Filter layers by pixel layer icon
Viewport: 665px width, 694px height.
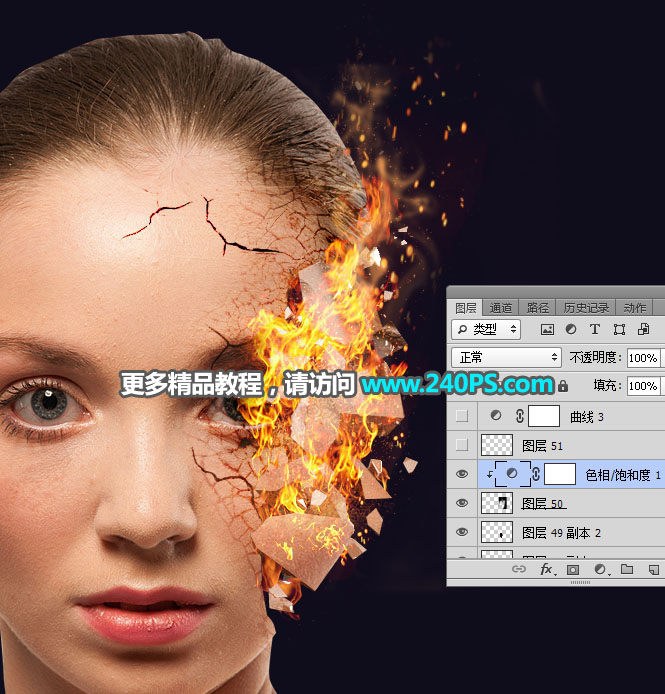[x=547, y=329]
